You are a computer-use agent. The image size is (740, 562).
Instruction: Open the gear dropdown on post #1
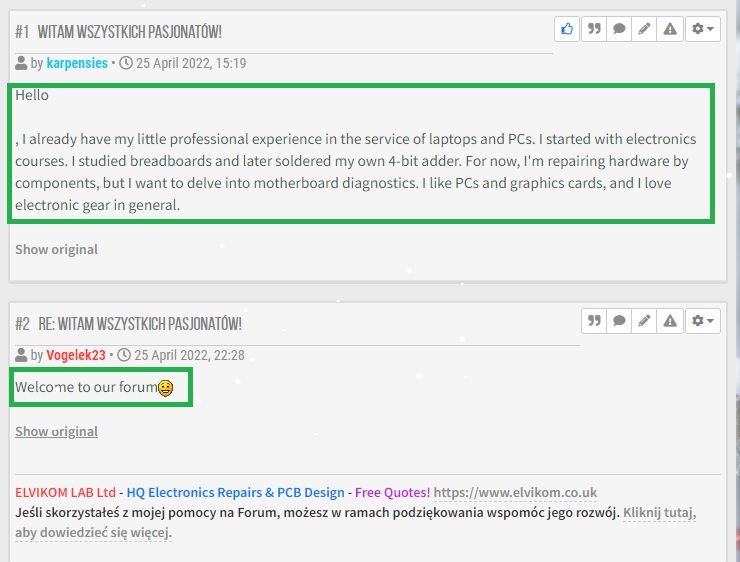[x=703, y=29]
